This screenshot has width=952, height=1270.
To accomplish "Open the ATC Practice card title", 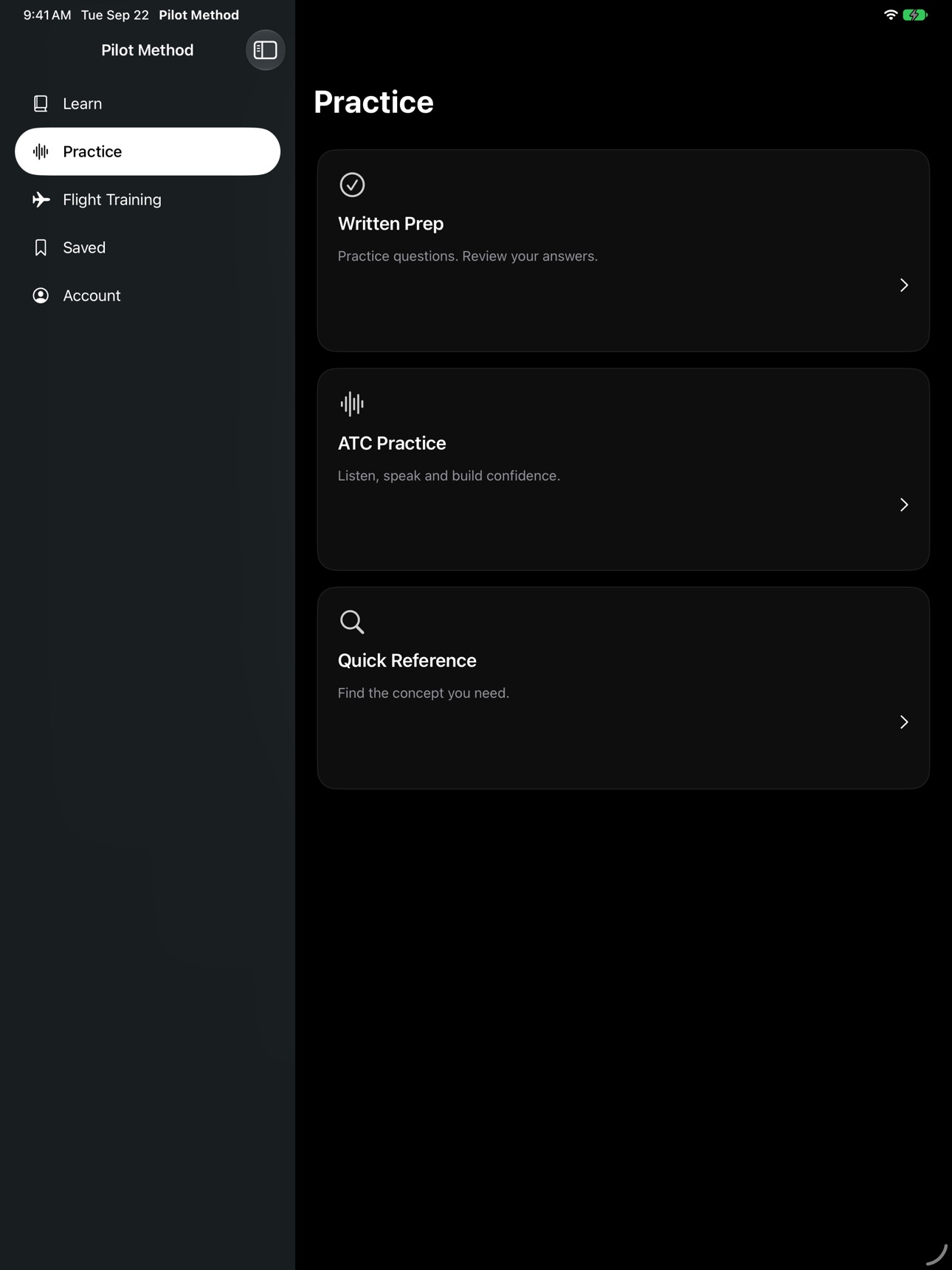I will [392, 443].
